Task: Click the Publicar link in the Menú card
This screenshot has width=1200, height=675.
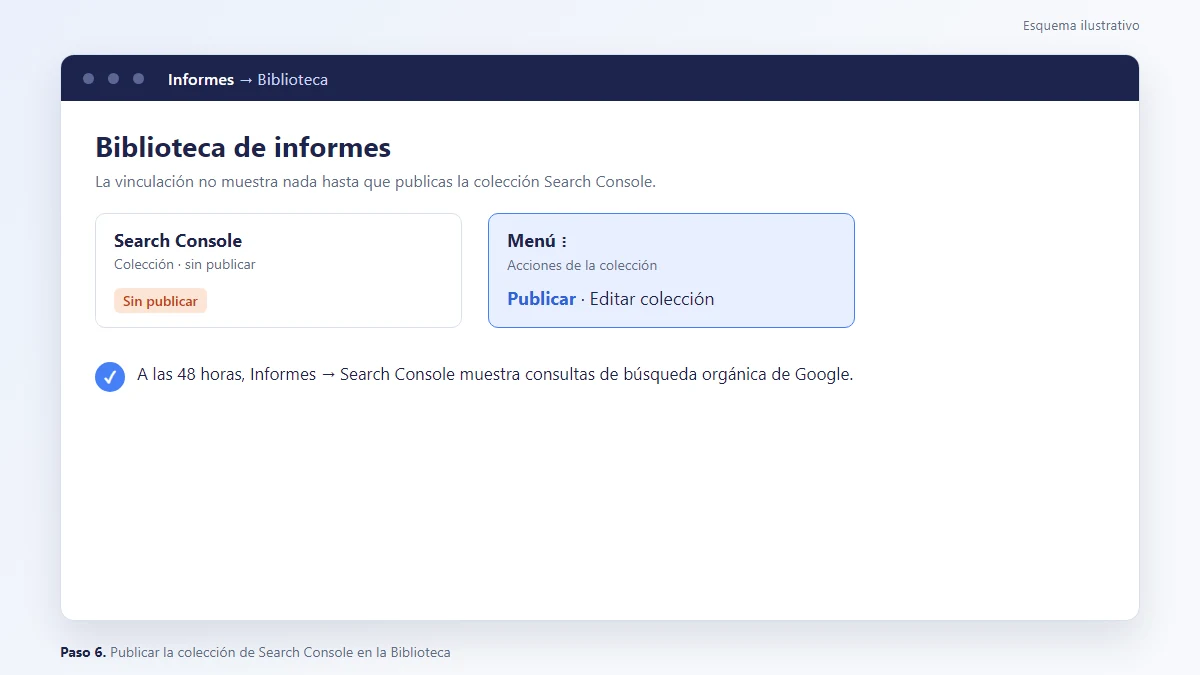Action: 541,299
